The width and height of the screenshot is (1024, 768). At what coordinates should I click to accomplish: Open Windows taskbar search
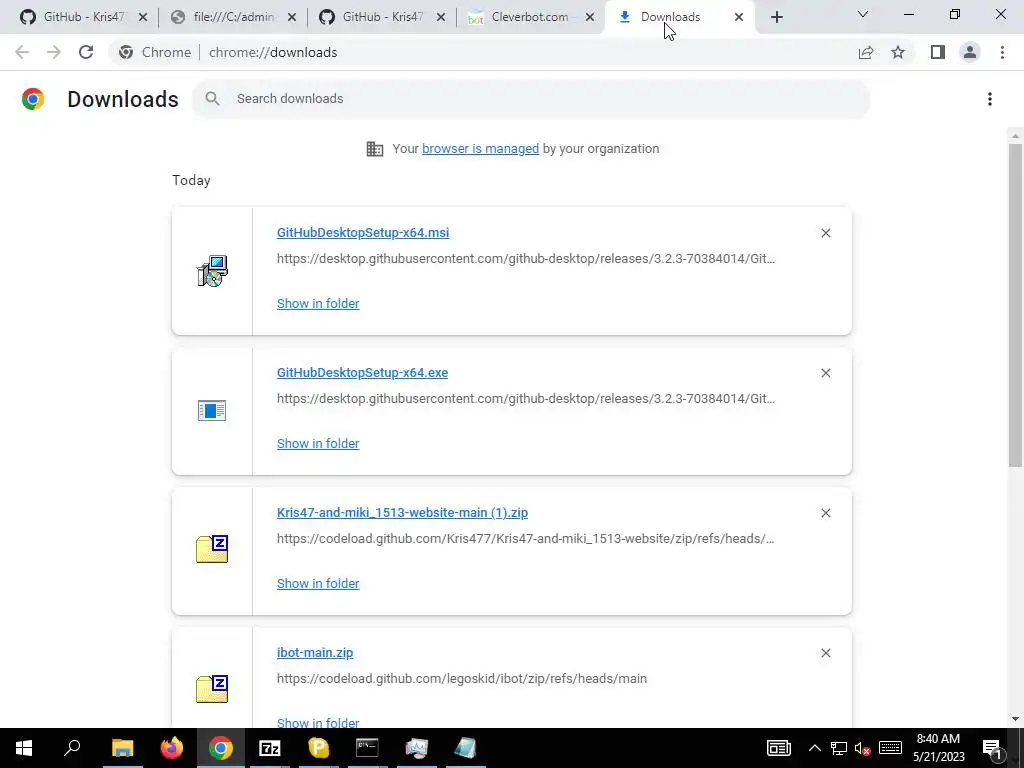pos(72,748)
